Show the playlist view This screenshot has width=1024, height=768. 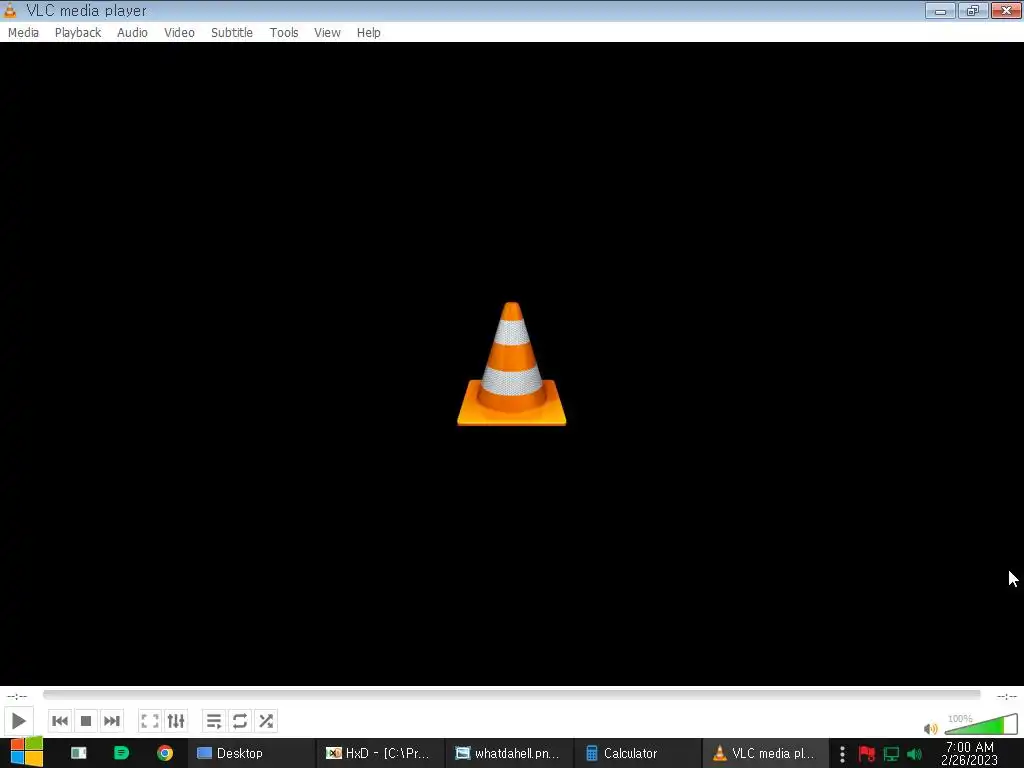tap(214, 721)
